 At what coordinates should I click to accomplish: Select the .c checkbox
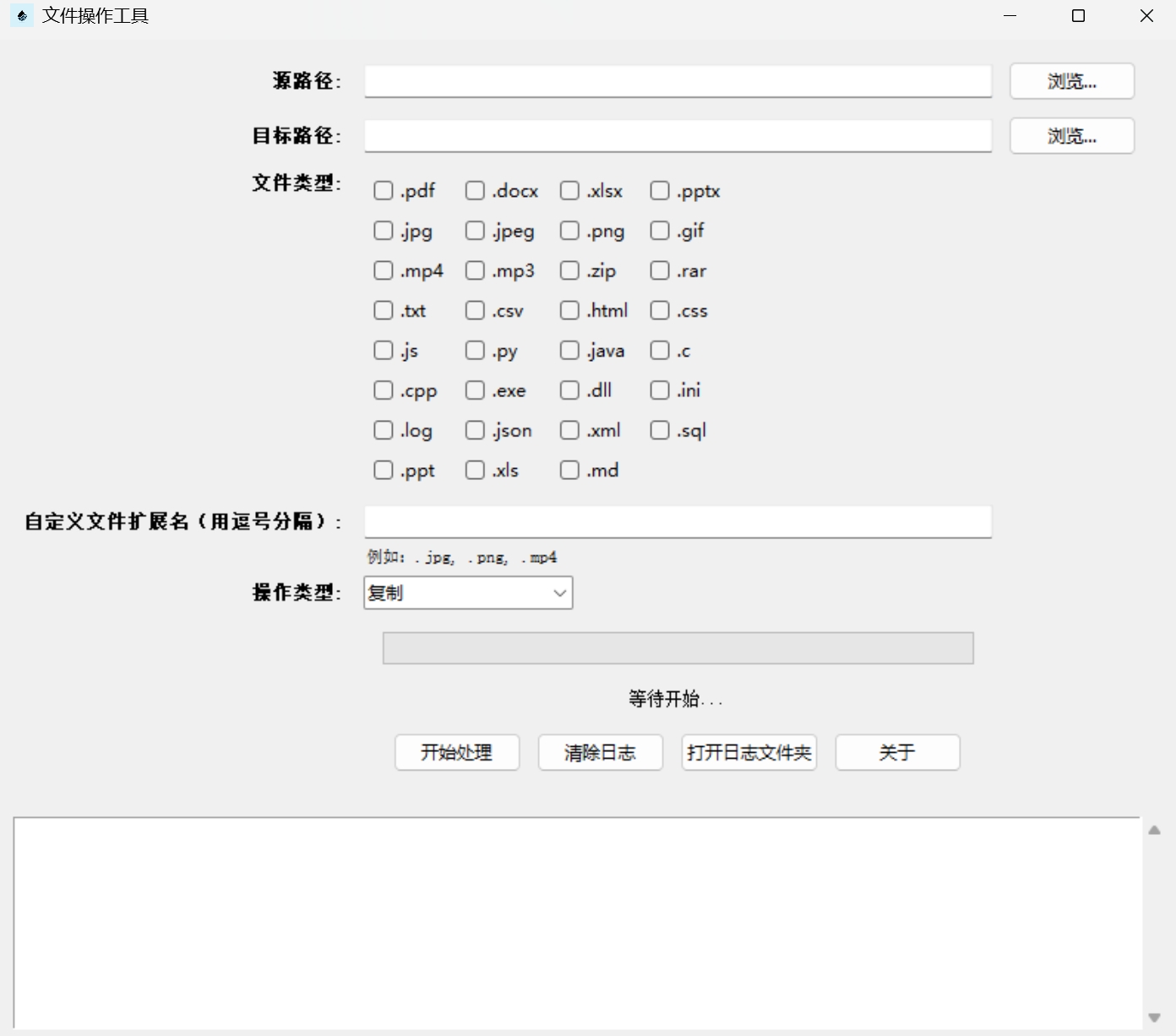[x=660, y=350]
